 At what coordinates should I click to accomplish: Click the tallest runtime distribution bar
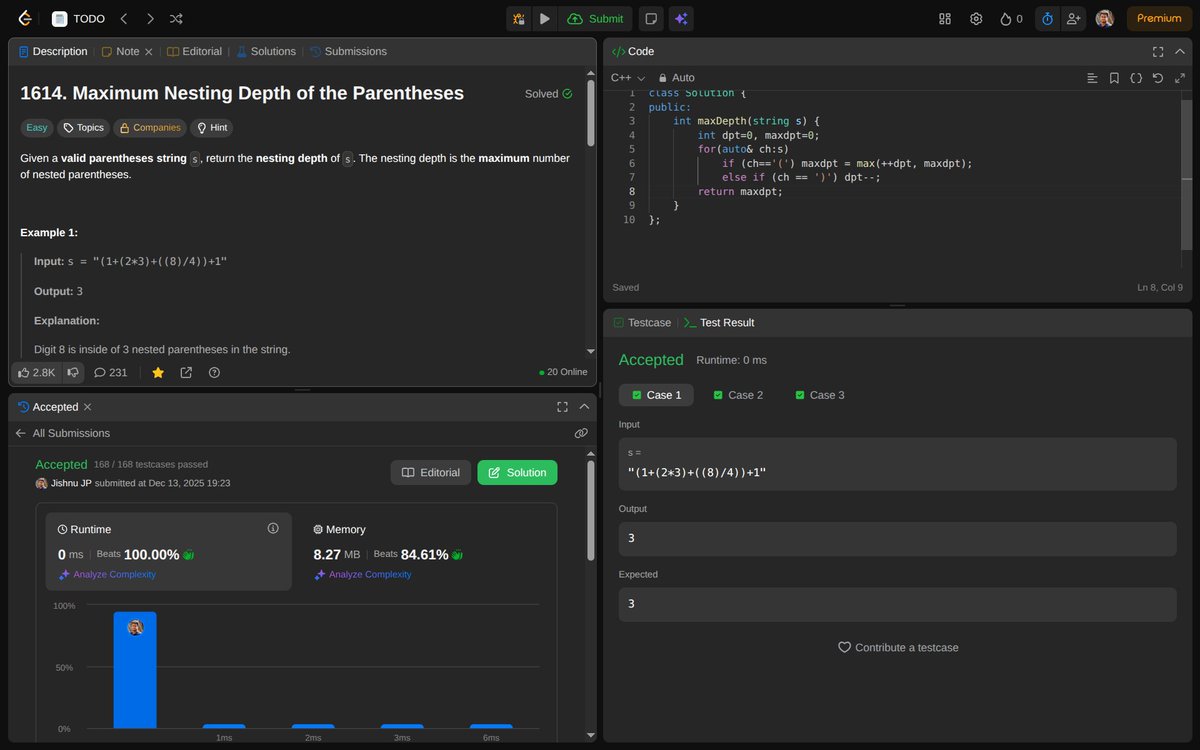135,670
